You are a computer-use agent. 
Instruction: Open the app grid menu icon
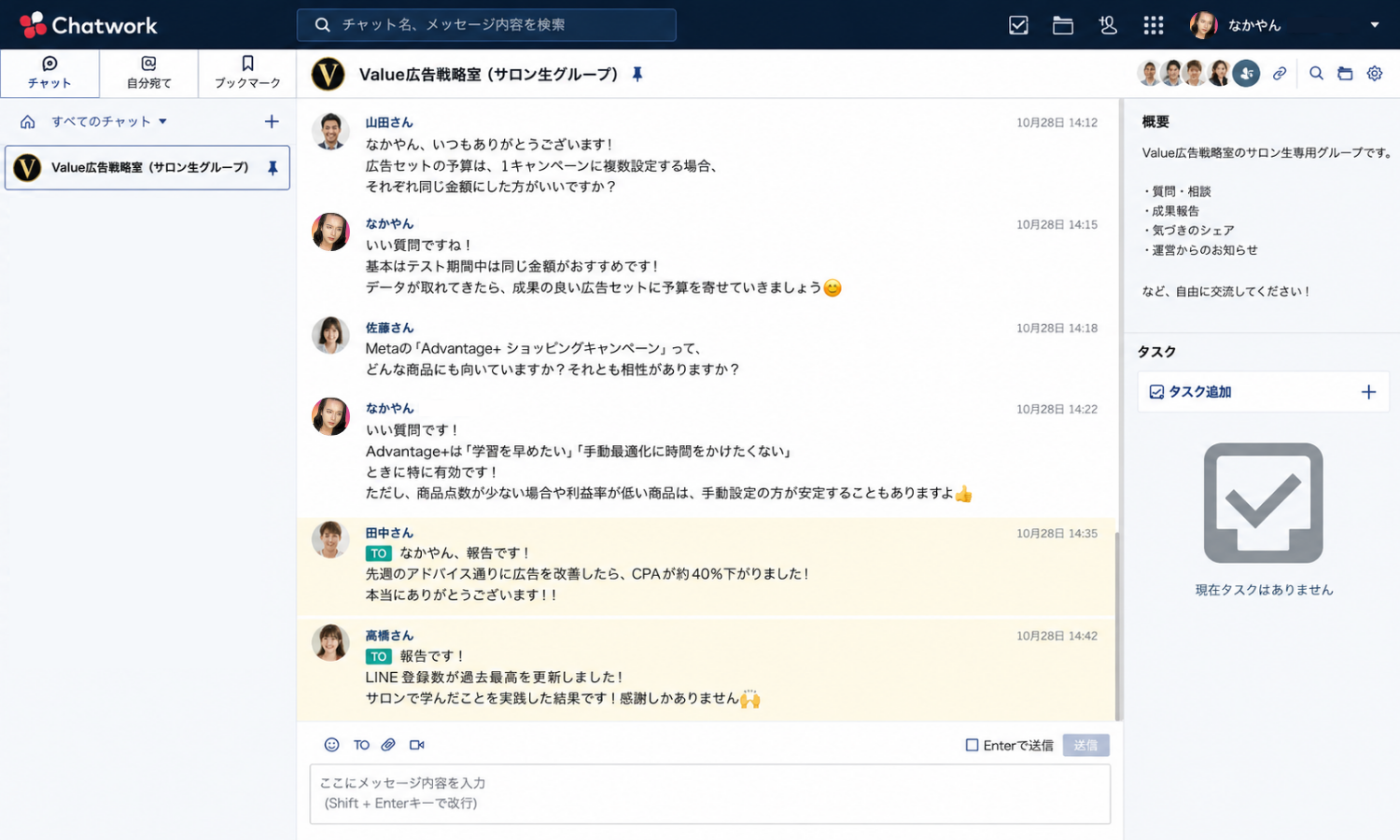[1154, 25]
